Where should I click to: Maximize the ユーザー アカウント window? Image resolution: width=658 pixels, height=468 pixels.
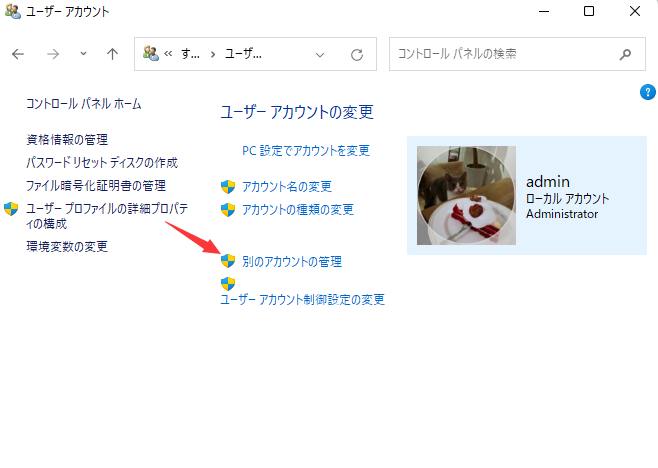point(589,11)
